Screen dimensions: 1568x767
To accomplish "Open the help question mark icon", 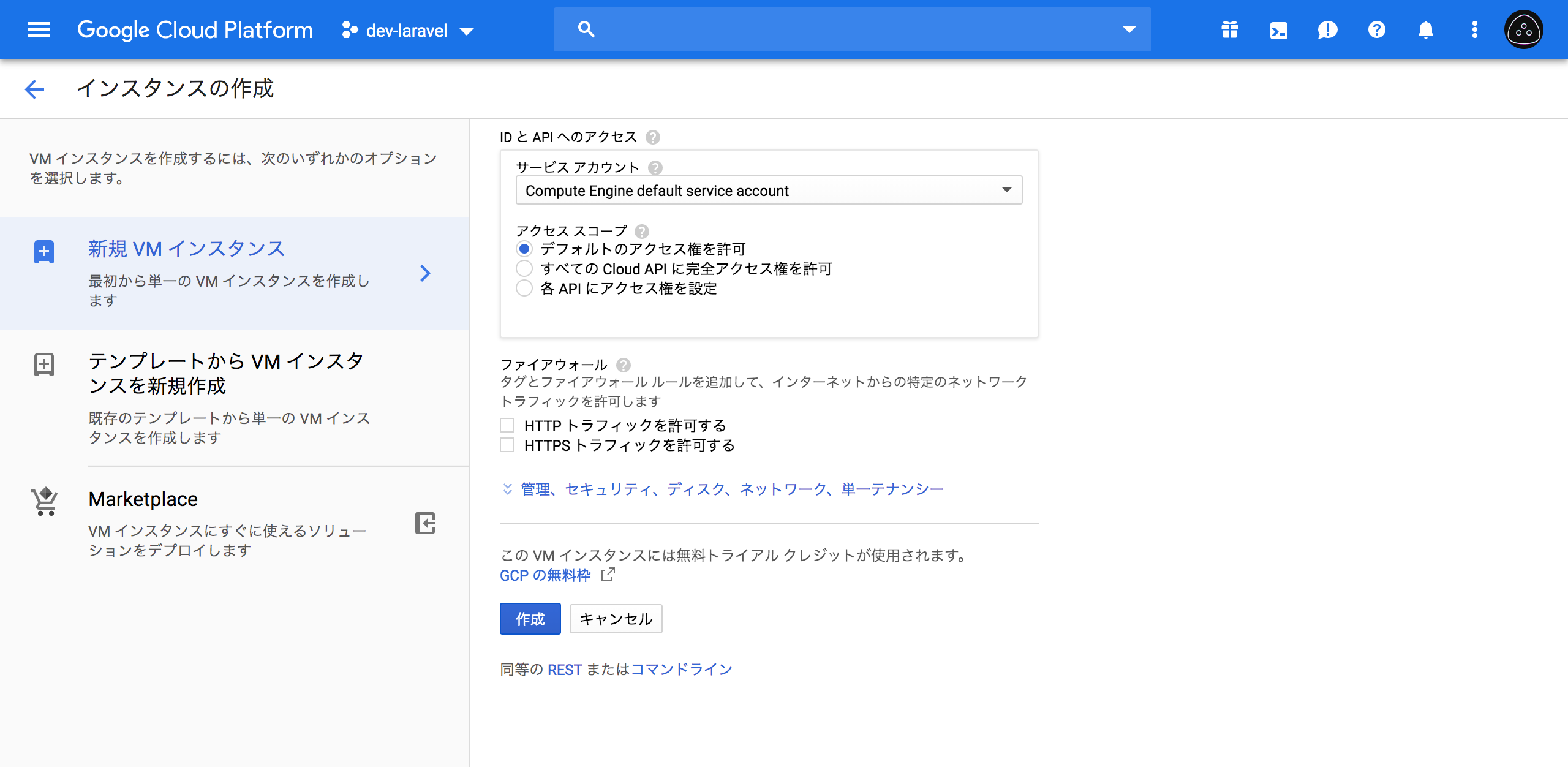I will pos(1376,29).
